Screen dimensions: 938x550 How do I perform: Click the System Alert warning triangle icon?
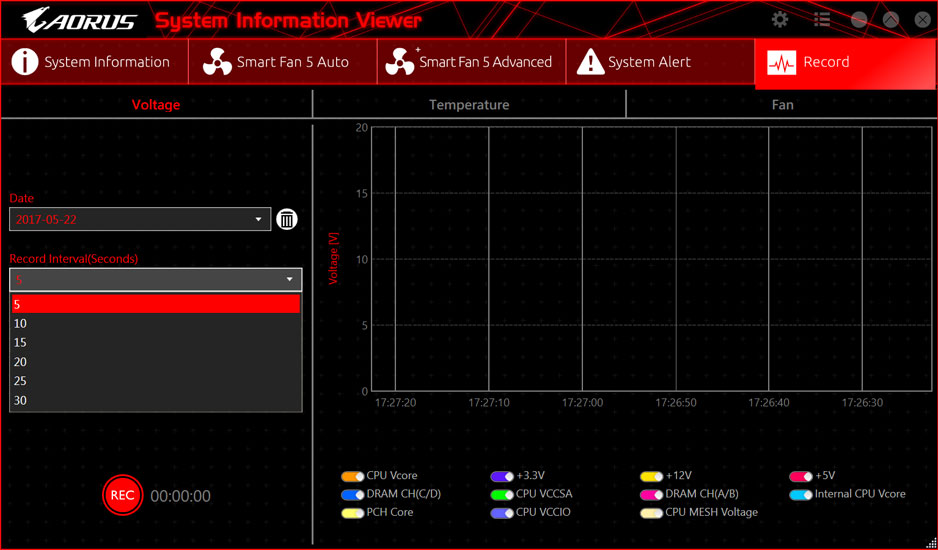591,62
